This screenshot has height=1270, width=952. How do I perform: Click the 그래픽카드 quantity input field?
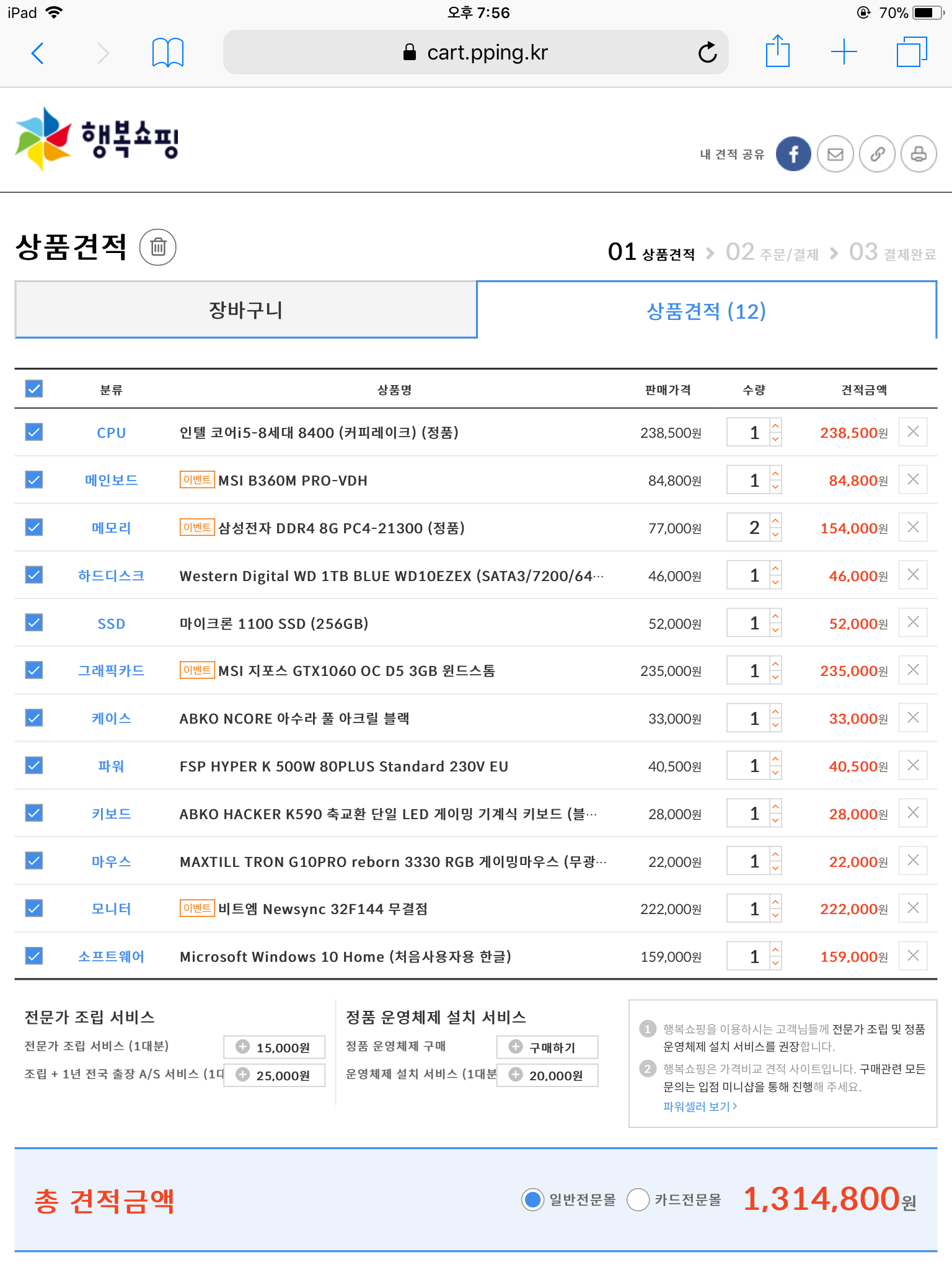(x=749, y=670)
